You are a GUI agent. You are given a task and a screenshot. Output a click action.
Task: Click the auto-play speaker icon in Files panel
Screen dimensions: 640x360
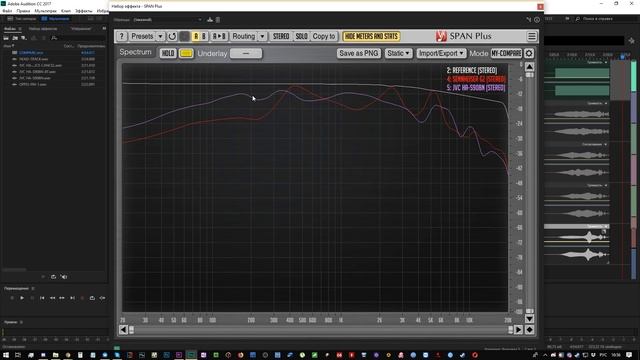click(64, 277)
